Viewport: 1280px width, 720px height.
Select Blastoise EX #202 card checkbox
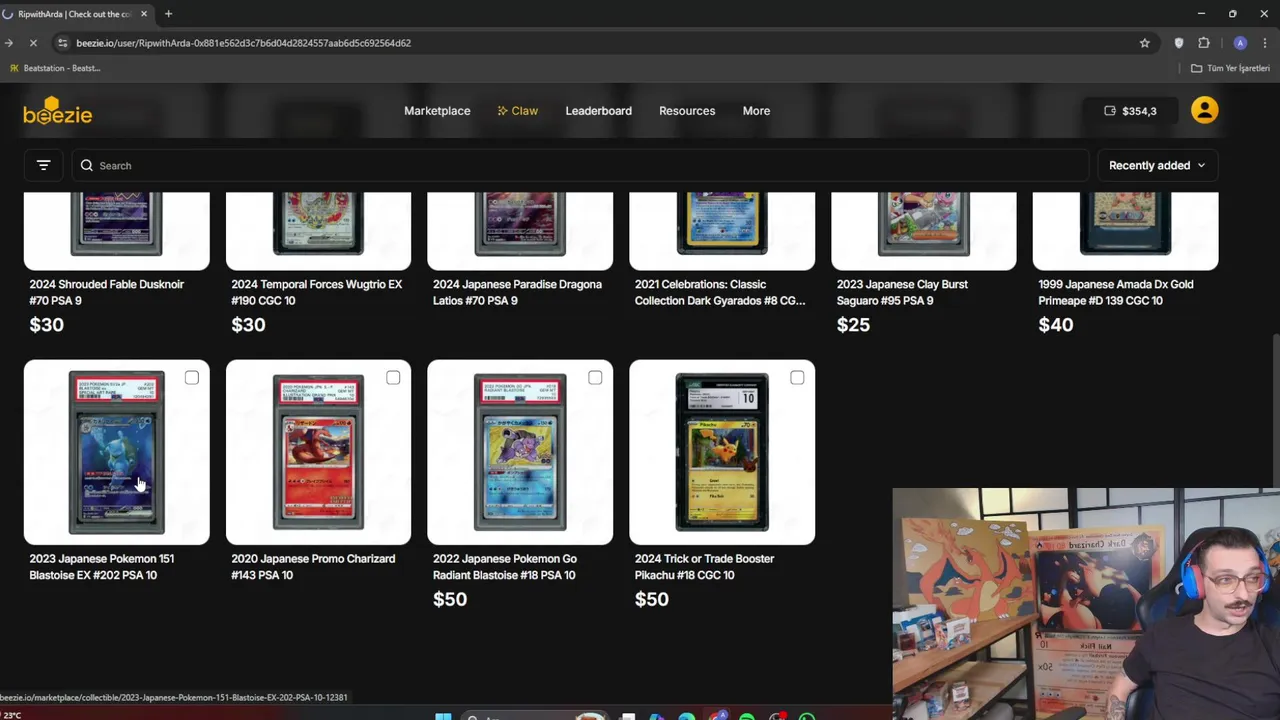(192, 377)
